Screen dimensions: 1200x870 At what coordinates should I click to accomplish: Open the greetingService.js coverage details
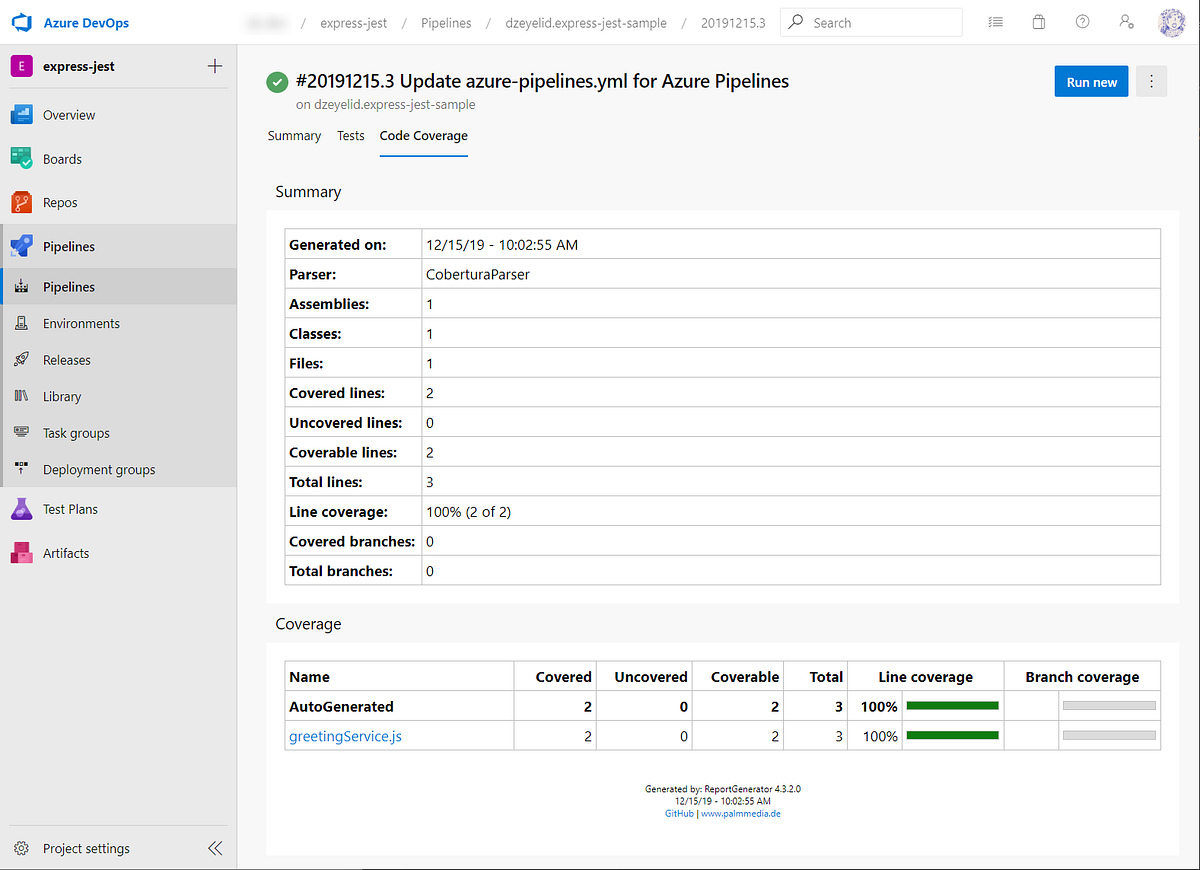click(x=347, y=736)
